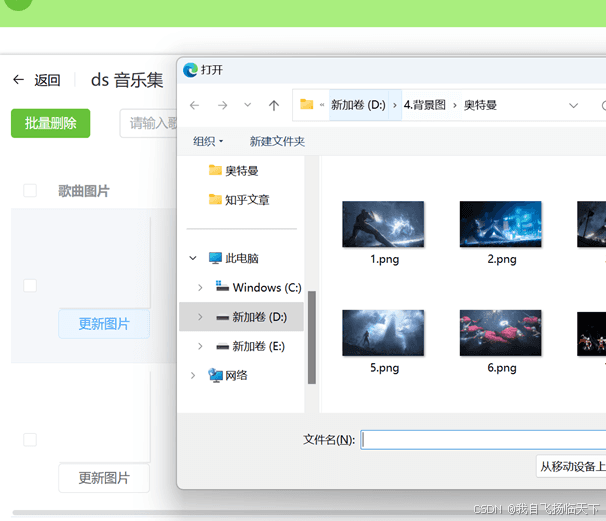The width and height of the screenshot is (606, 521).
Task: Click the 批量删除 green button
Action: point(51,123)
